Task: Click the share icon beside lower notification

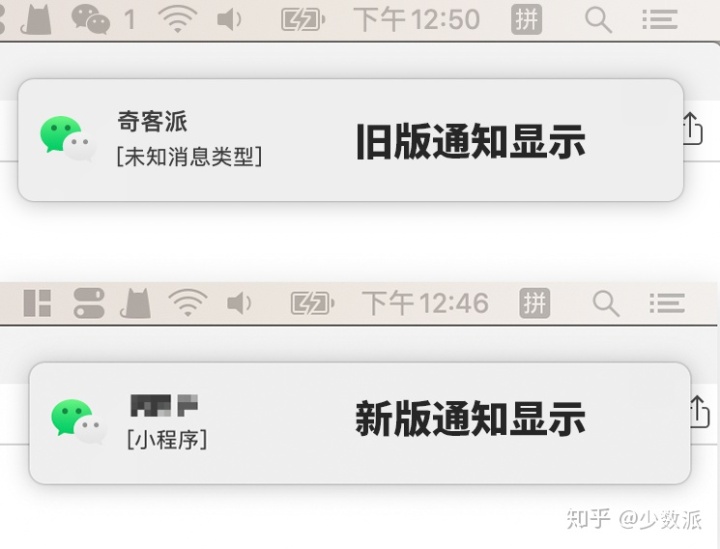Action: [699, 412]
